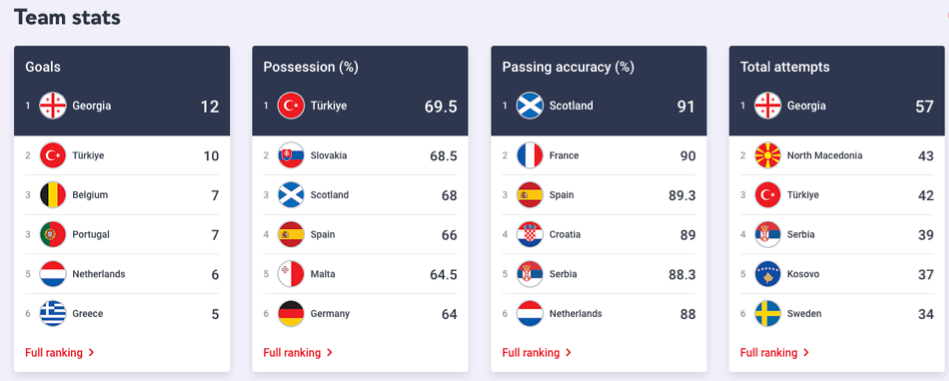949x381 pixels.
Task: Click Georgia flag icon in Goals card
Action: (53, 106)
